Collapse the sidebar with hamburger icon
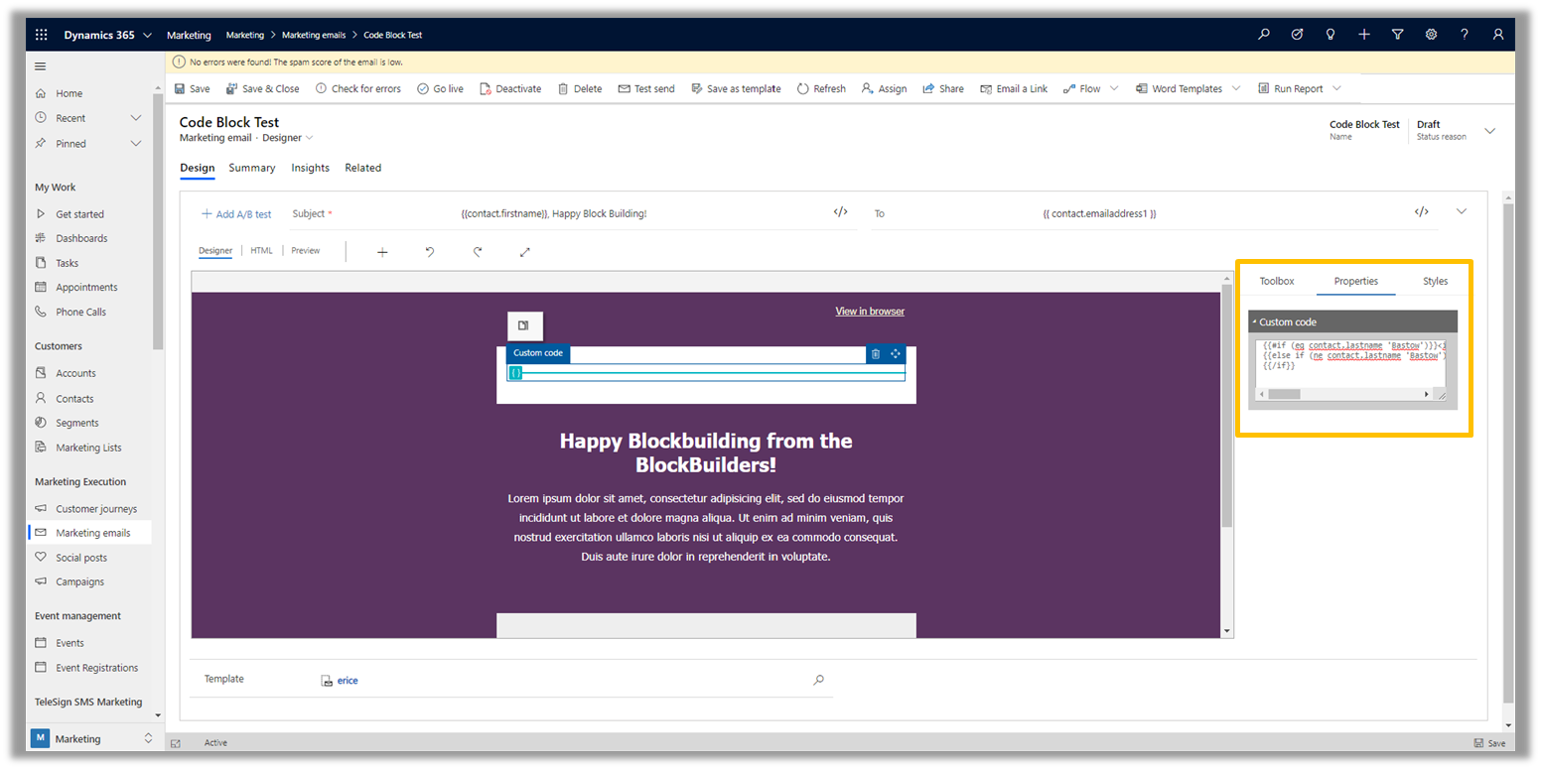 [41, 67]
